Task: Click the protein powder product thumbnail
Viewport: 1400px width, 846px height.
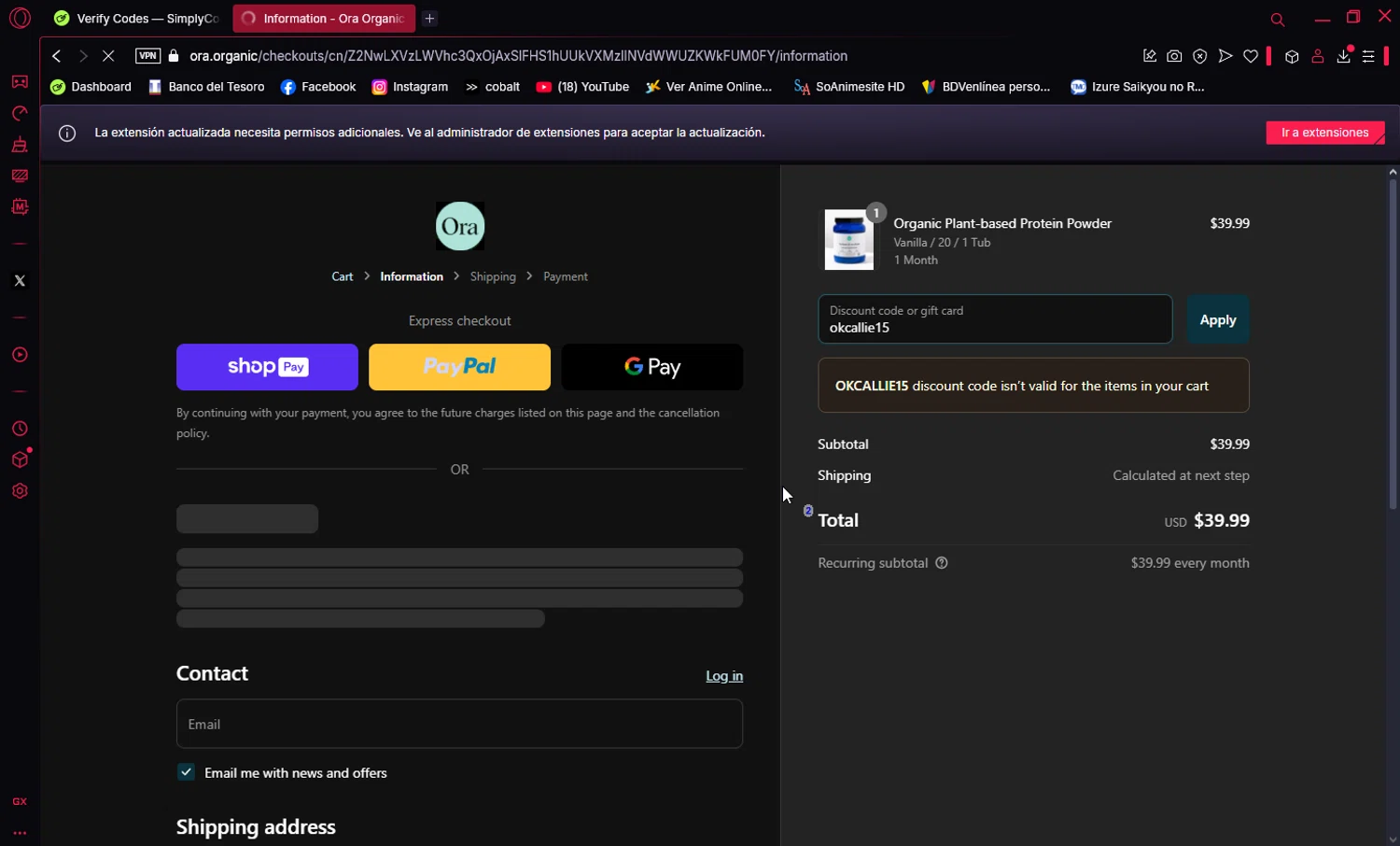Action: point(849,240)
